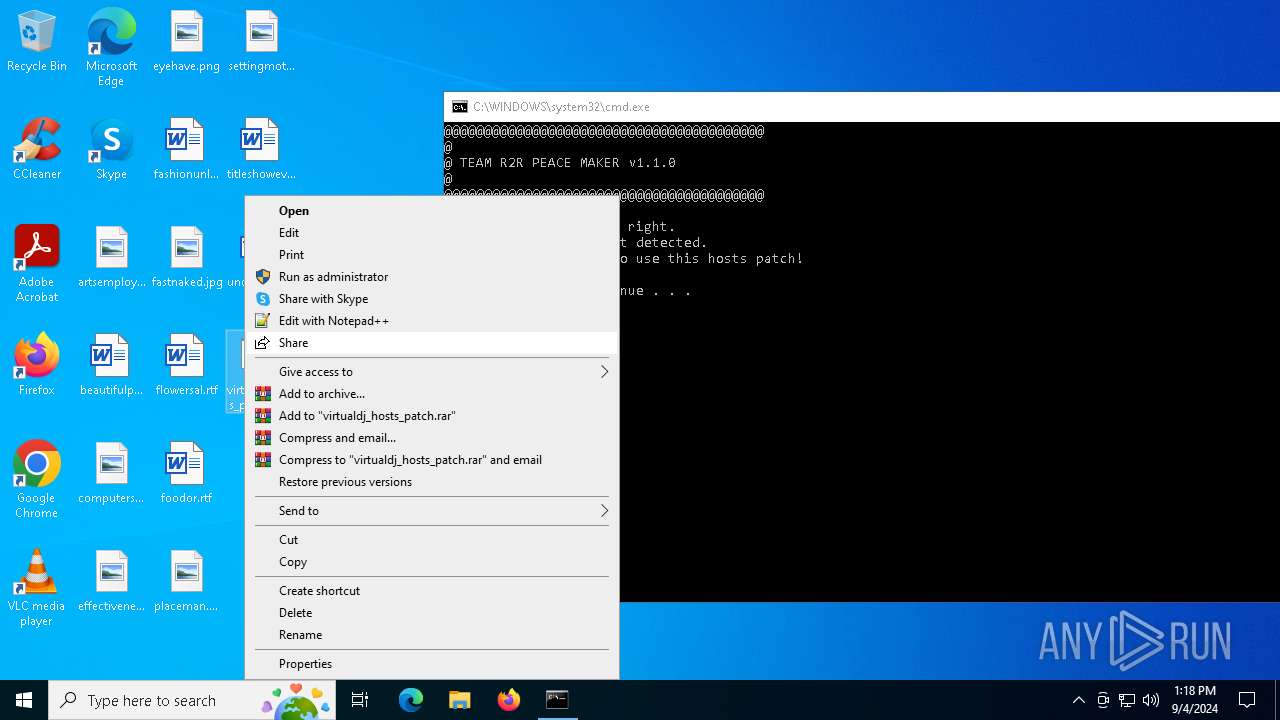The image size is (1280, 720).
Task: Select the titleshowev... Word document
Action: tap(261, 150)
